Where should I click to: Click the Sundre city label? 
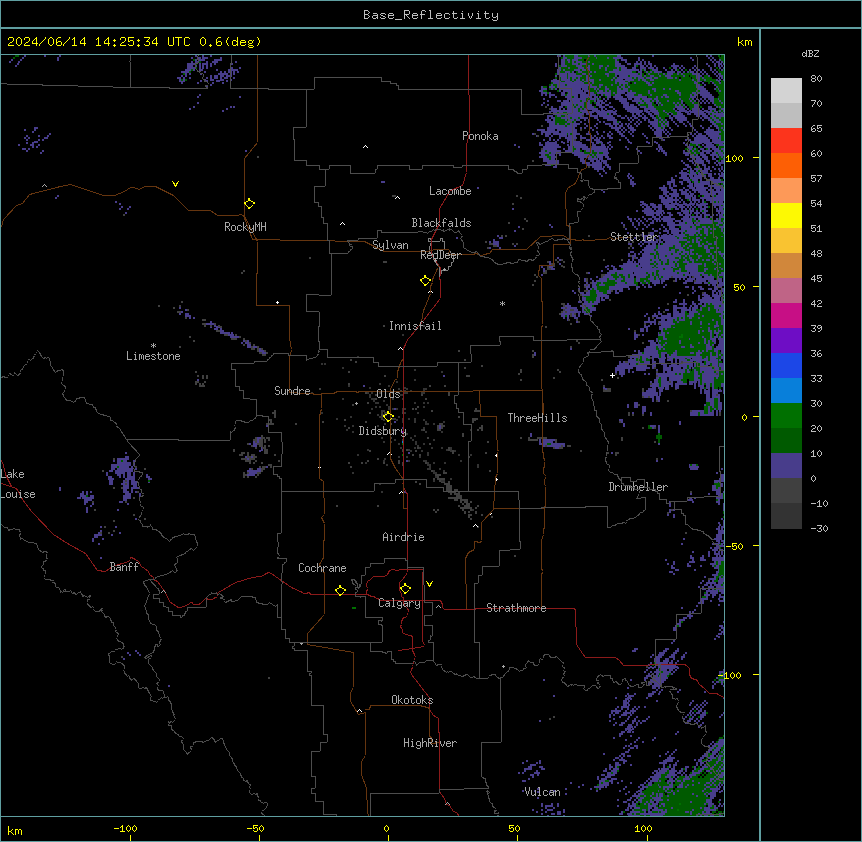click(x=292, y=391)
